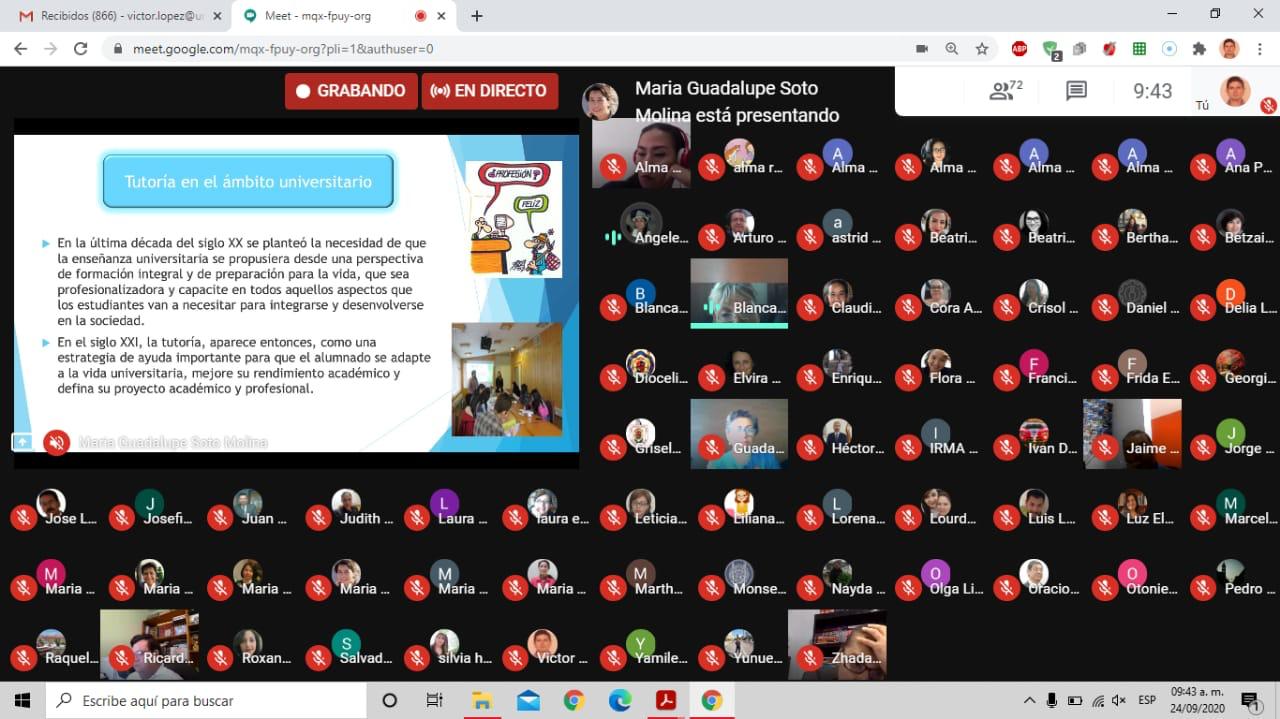Viewport: 1280px width, 719px height.
Task: Select the Ricard... video tile
Action: [149, 645]
